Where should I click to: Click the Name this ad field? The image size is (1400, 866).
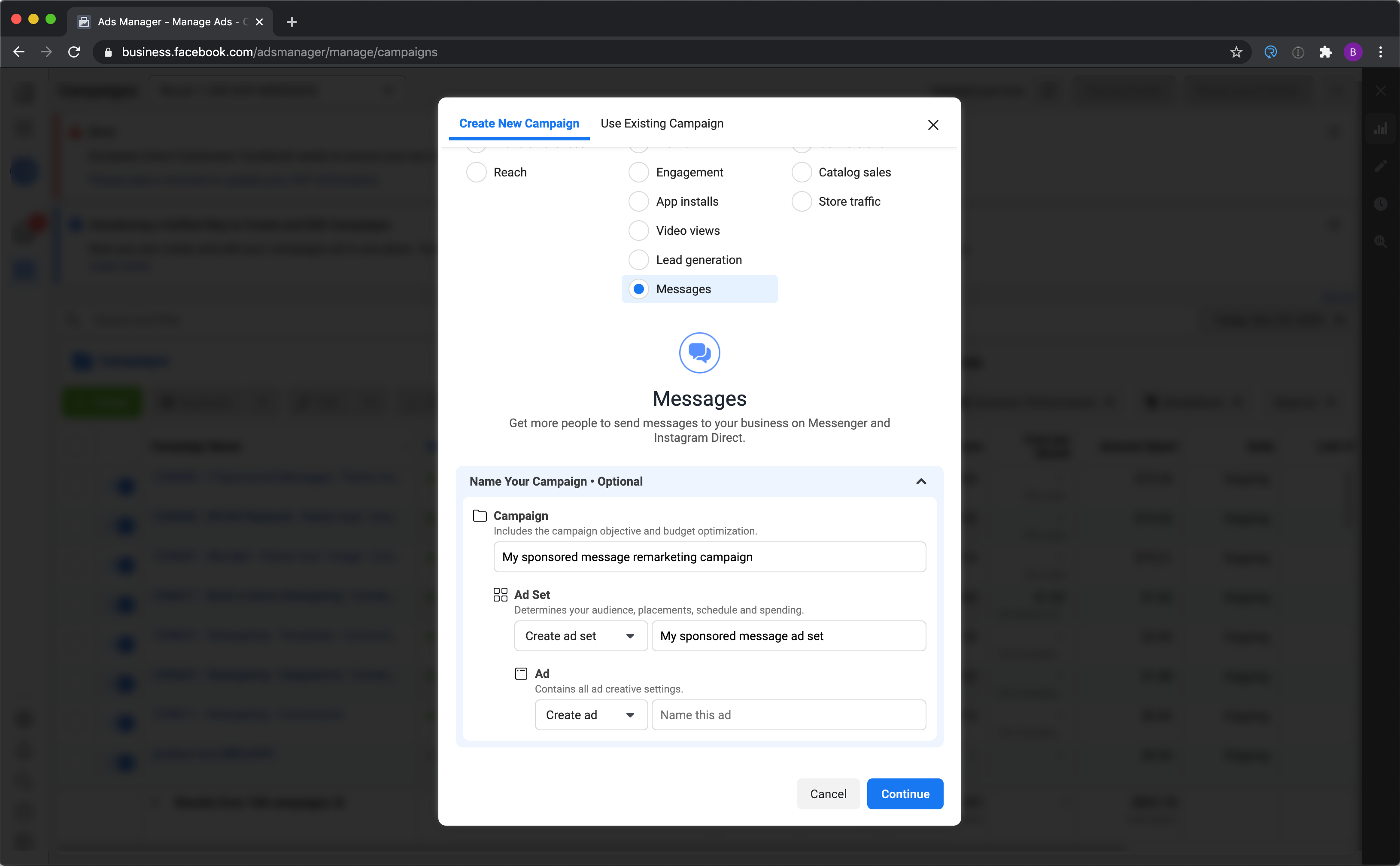coord(789,715)
